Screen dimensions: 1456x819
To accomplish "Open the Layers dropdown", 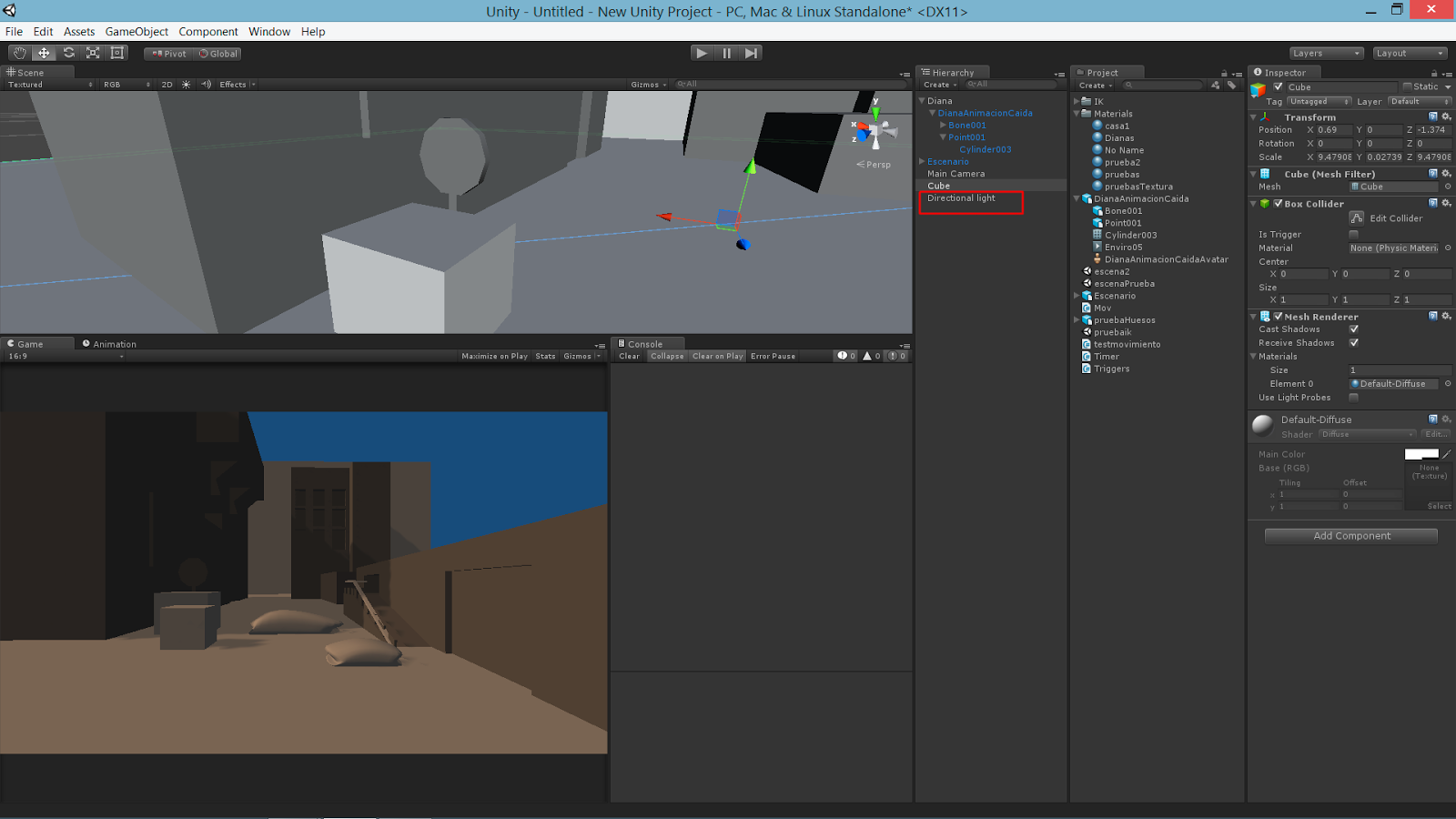I will click(x=1325, y=53).
